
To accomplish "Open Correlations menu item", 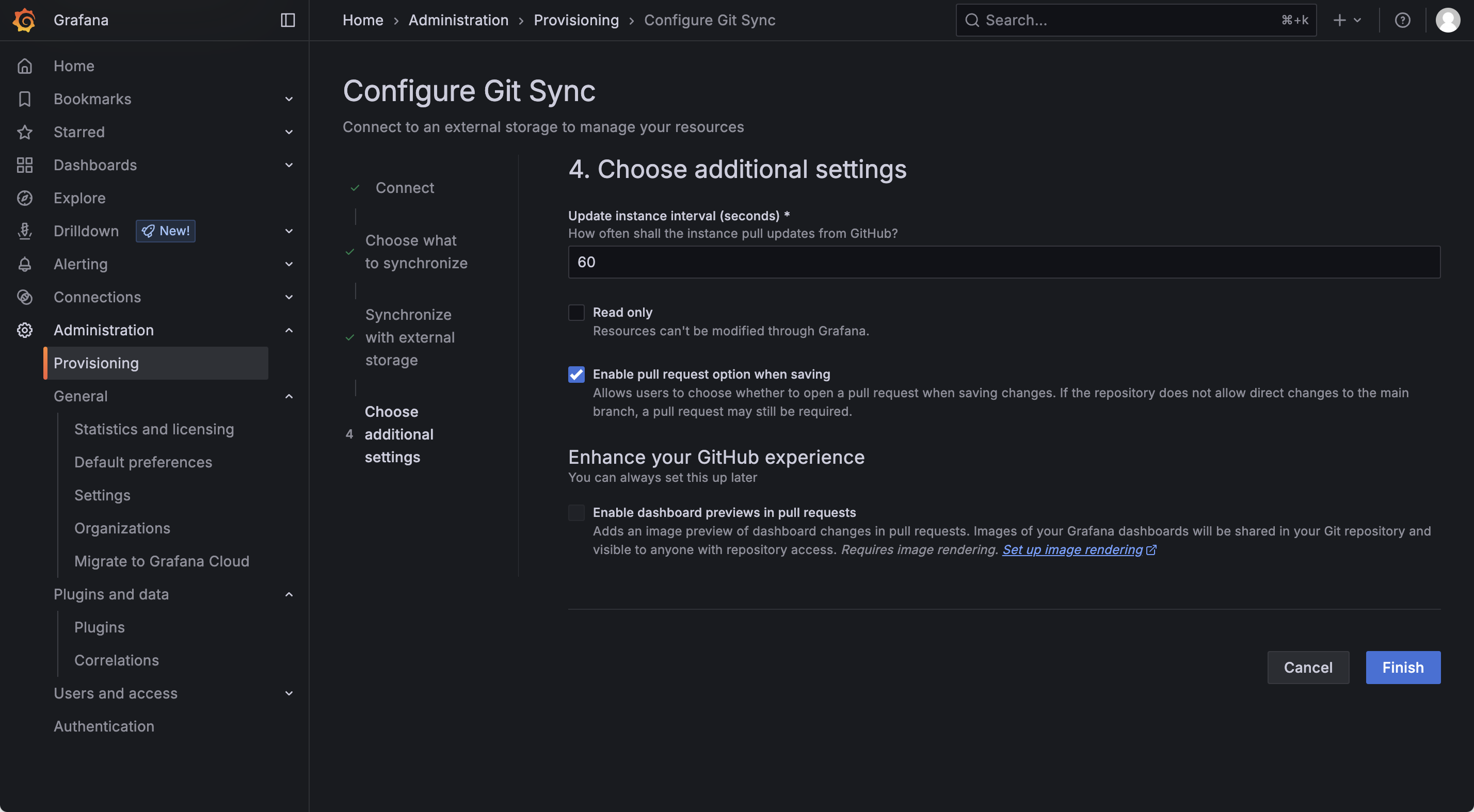I will [117, 660].
